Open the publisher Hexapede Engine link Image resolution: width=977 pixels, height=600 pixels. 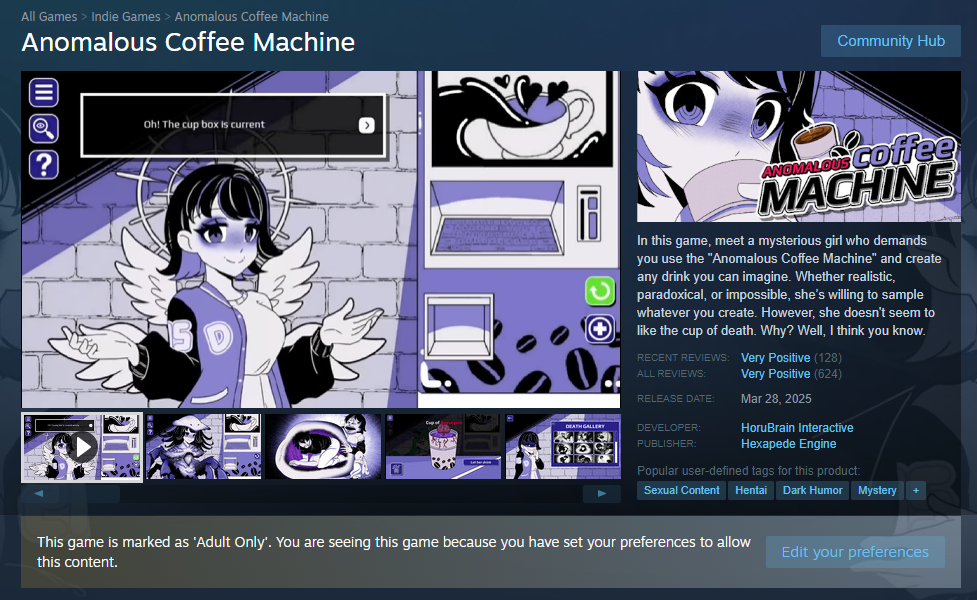[788, 444]
